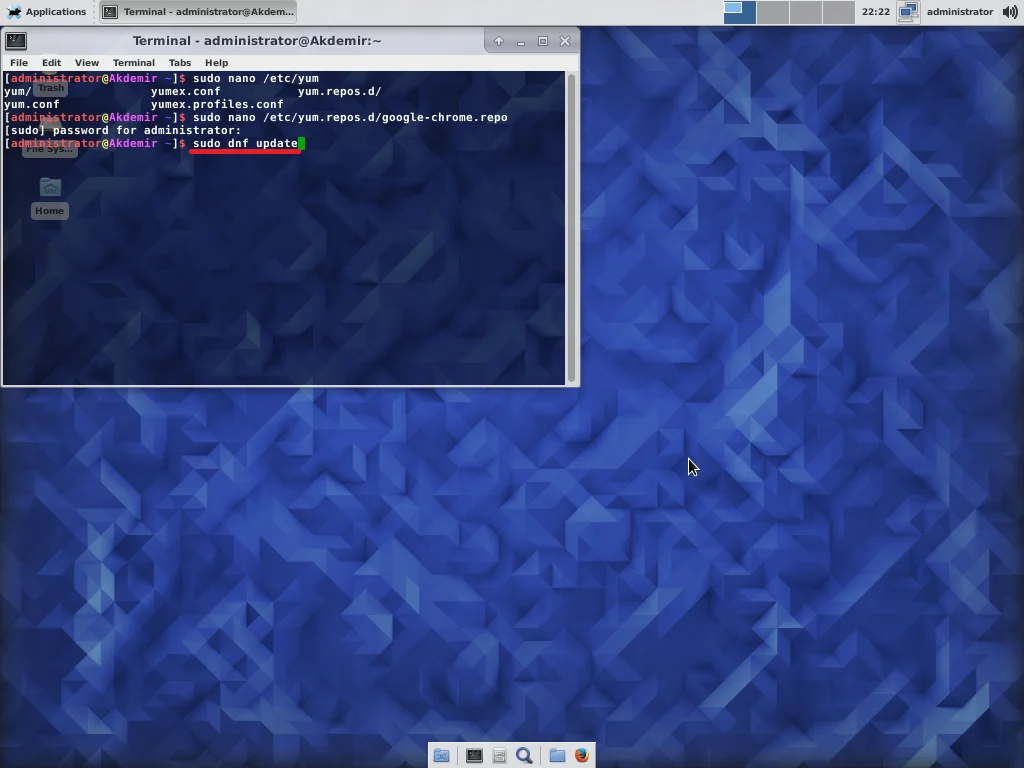Viewport: 1024px width, 768px height.
Task: Launch Firefox from the bottom dock
Action: [x=582, y=756]
